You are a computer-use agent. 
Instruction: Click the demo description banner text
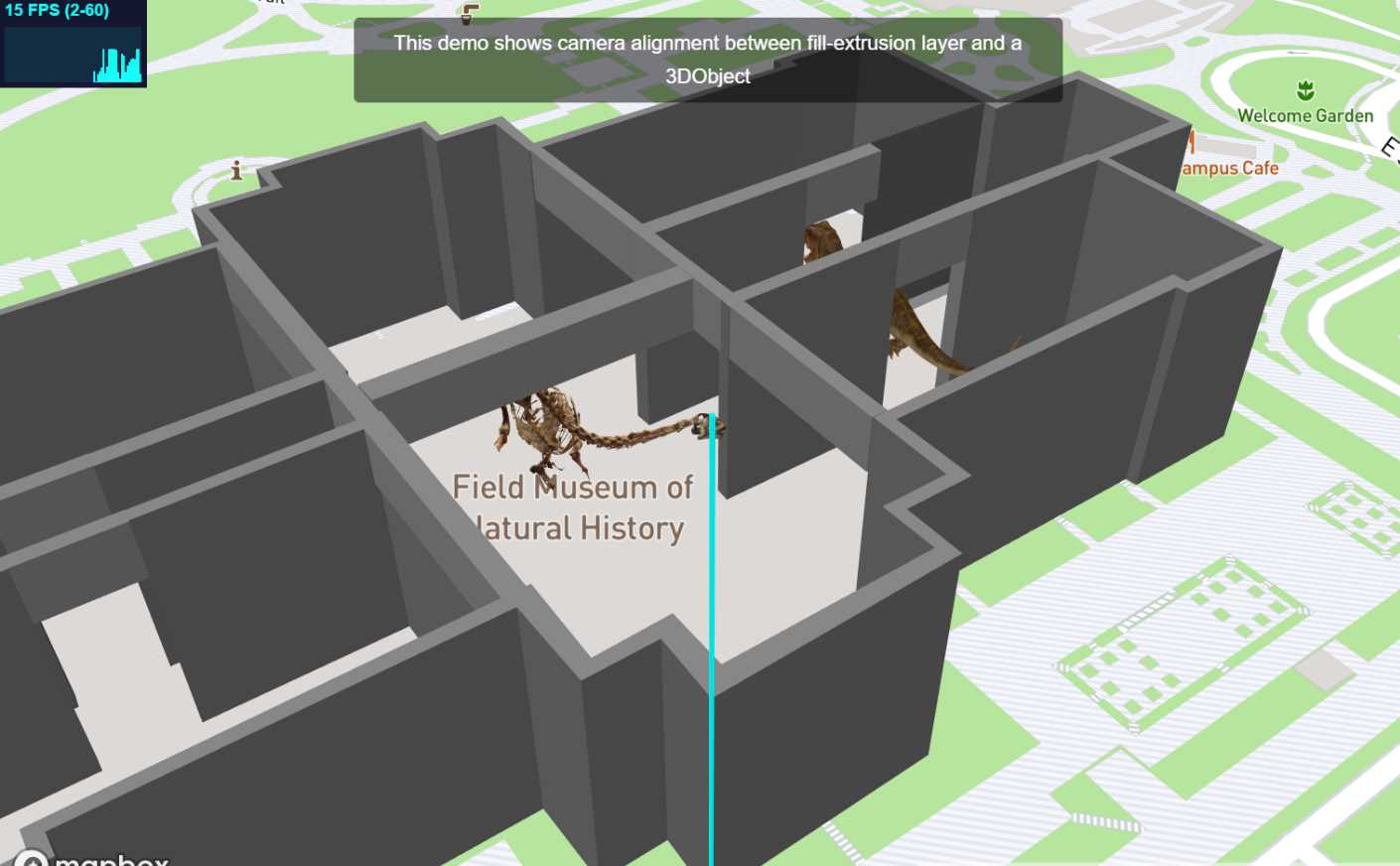pos(708,60)
